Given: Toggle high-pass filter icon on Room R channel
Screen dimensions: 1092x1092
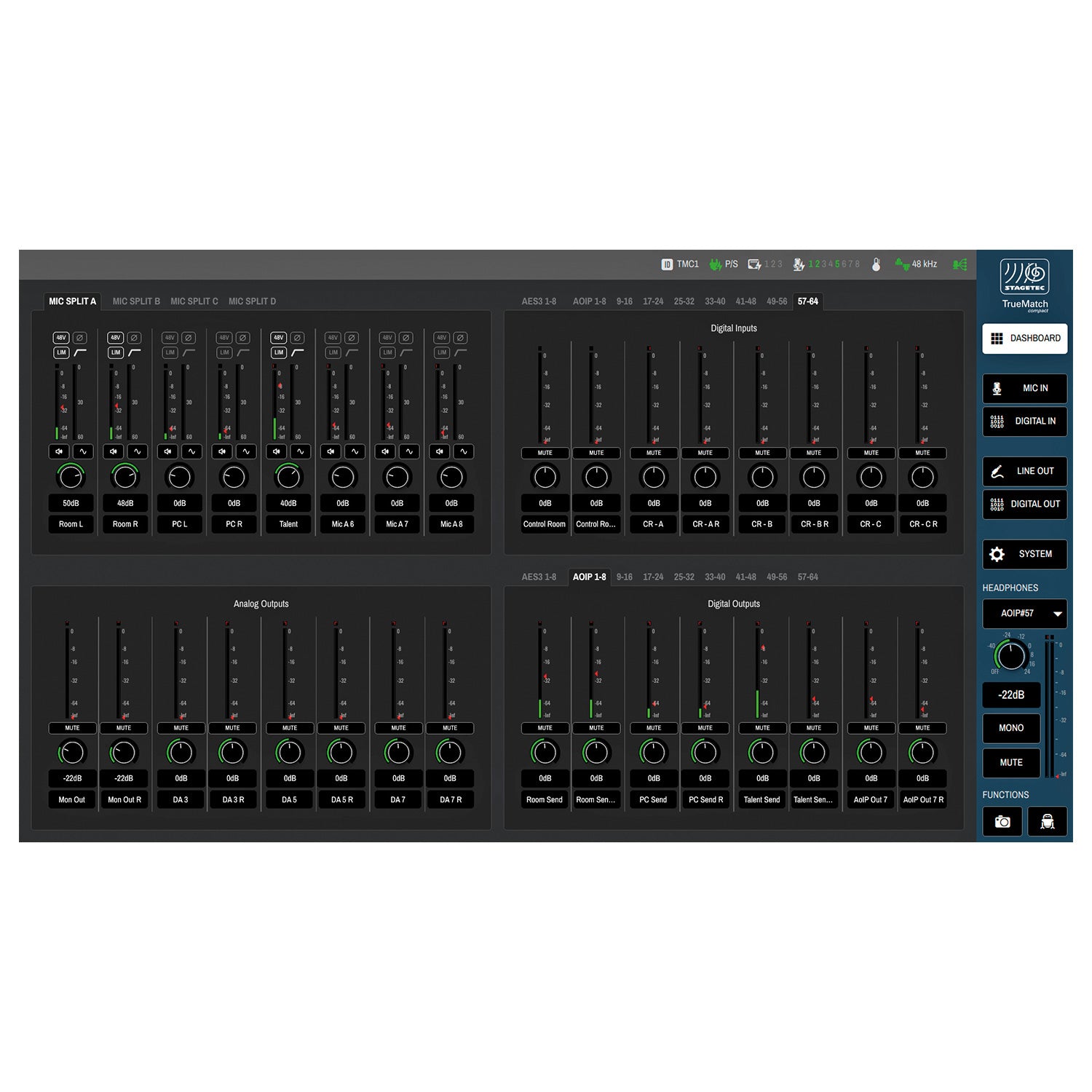Looking at the screenshot, I should click(x=135, y=352).
